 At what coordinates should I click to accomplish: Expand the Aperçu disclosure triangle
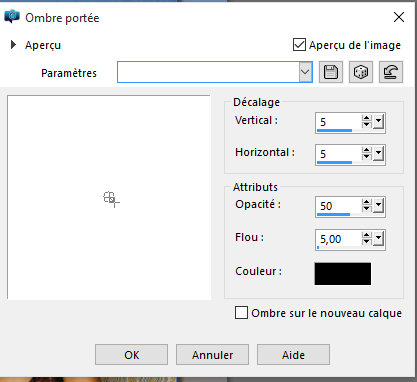coord(13,45)
